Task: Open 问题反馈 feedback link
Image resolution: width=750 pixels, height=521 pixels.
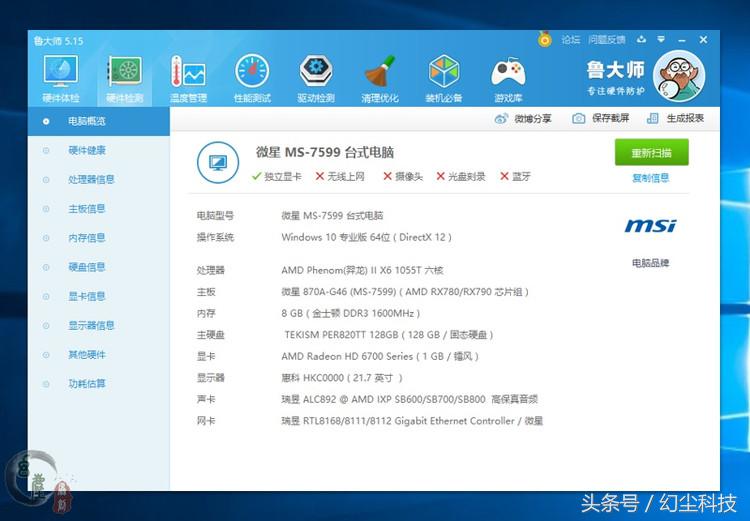Action: [607, 40]
